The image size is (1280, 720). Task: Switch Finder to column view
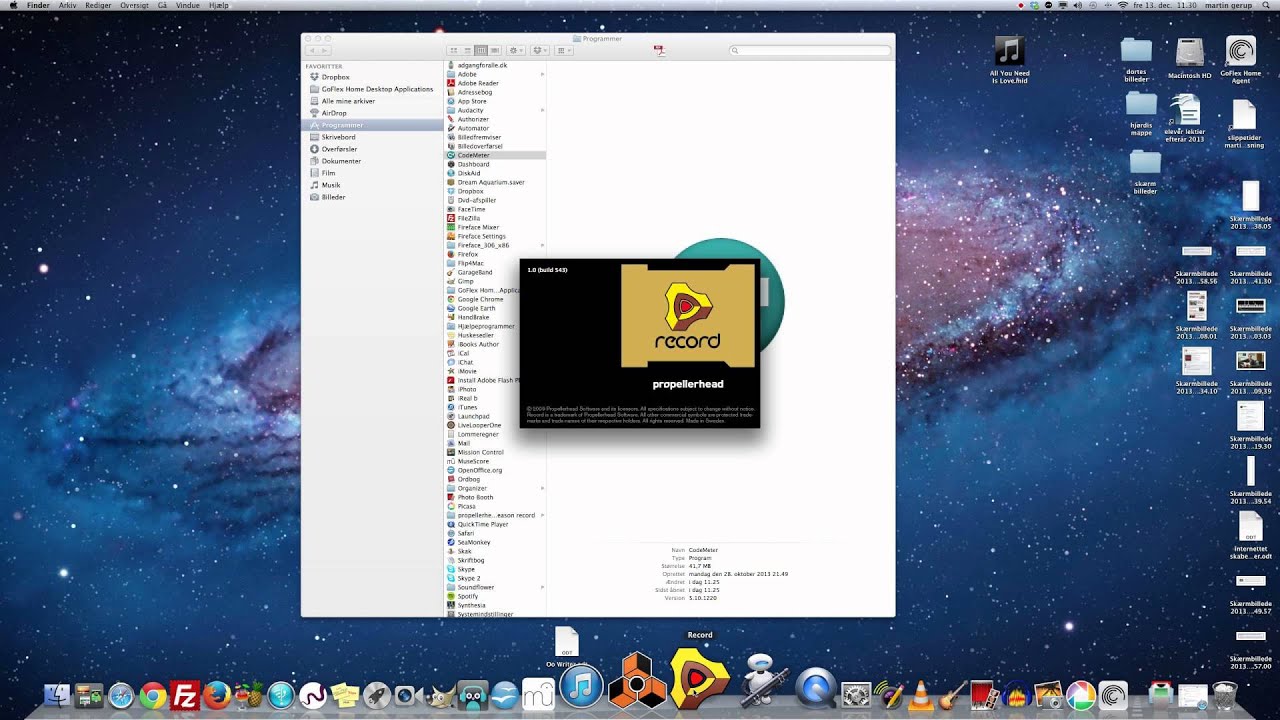click(x=480, y=50)
